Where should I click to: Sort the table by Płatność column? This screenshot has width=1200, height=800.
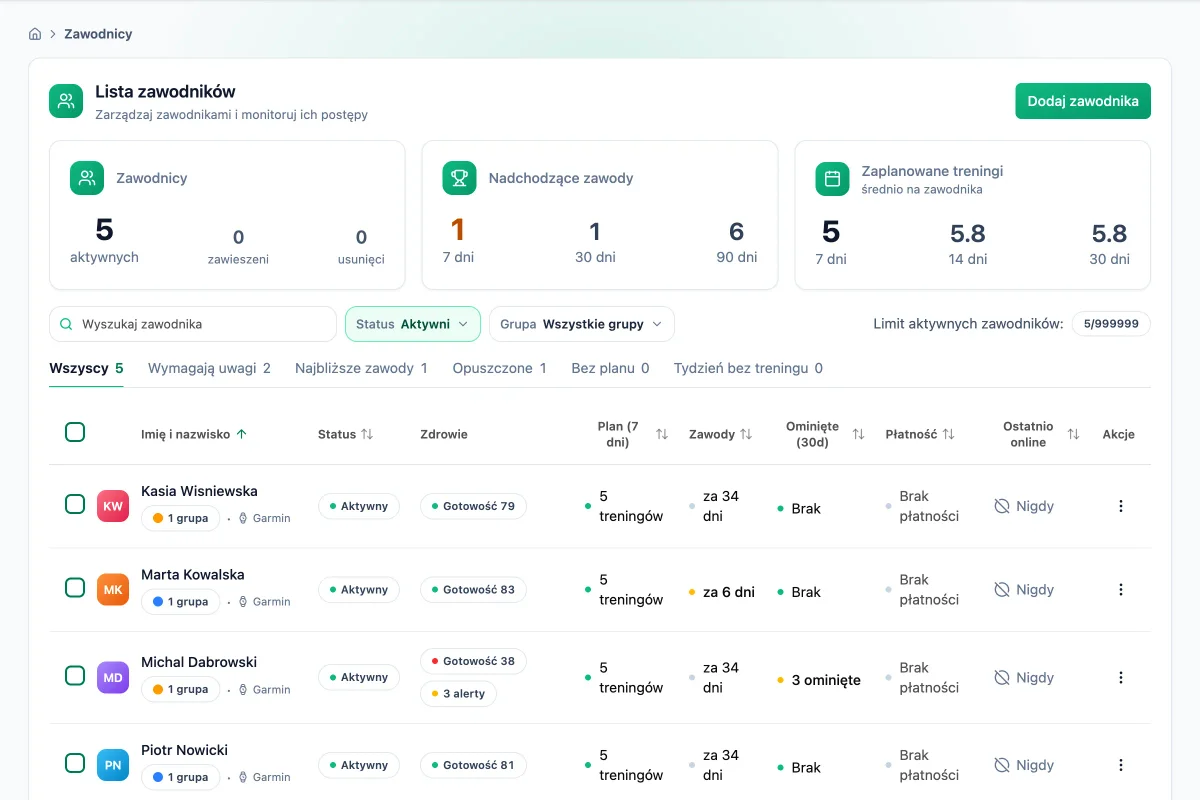coord(920,434)
